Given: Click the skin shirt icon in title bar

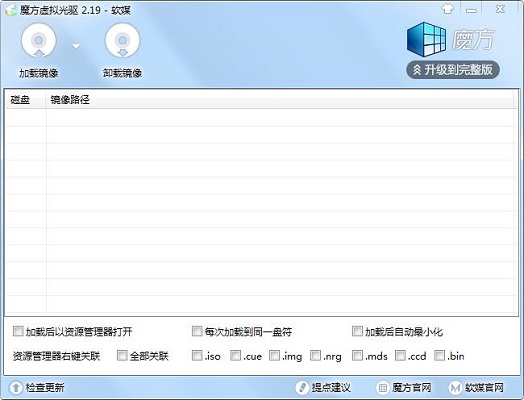Looking at the screenshot, I should (448, 9).
